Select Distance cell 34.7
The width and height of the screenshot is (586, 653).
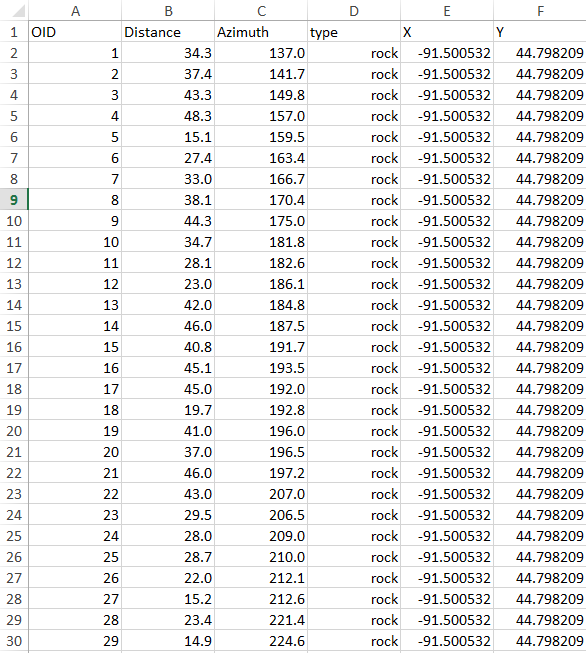tap(168, 242)
